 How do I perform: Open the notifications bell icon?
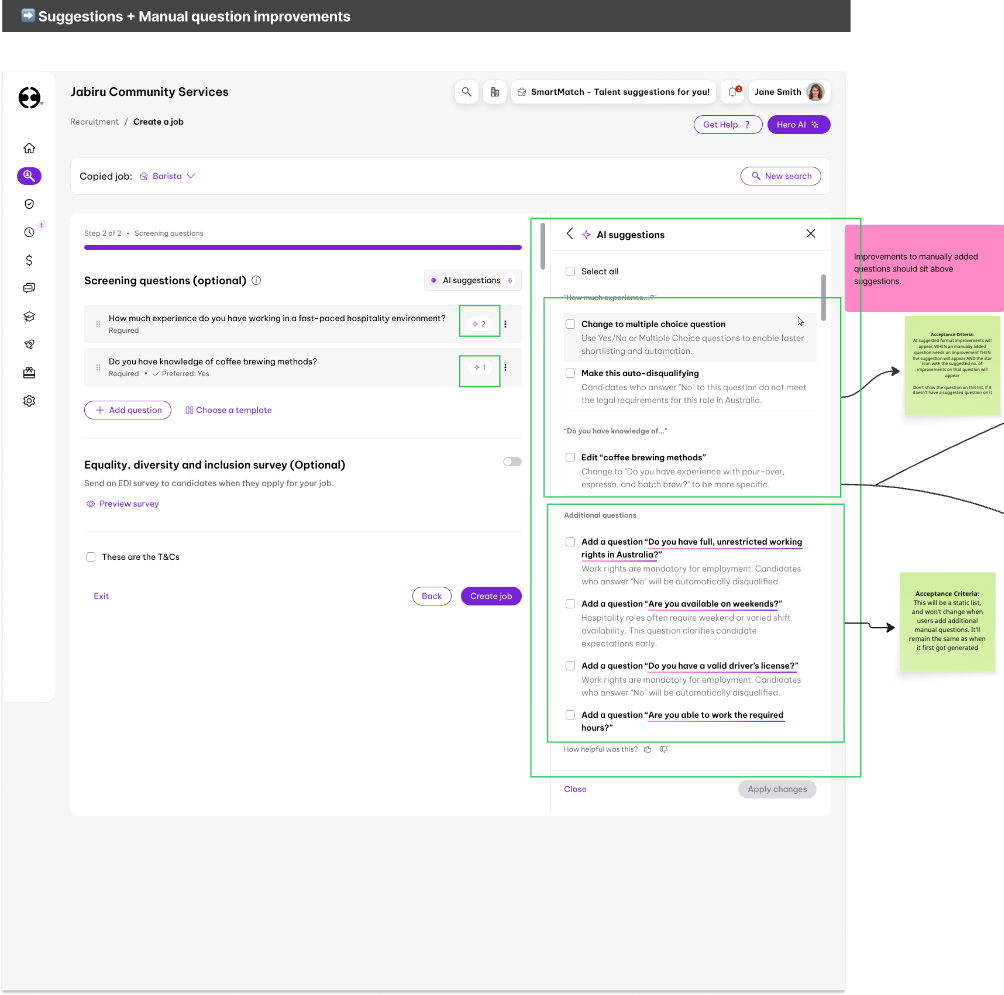733,92
